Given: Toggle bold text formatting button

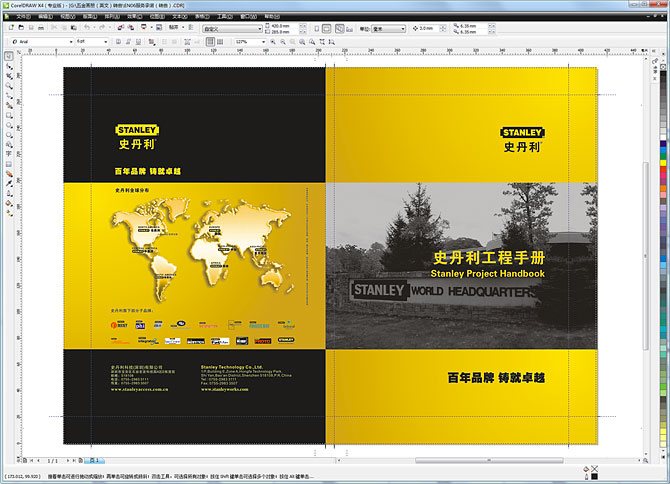Looking at the screenshot, I should coord(119,41).
